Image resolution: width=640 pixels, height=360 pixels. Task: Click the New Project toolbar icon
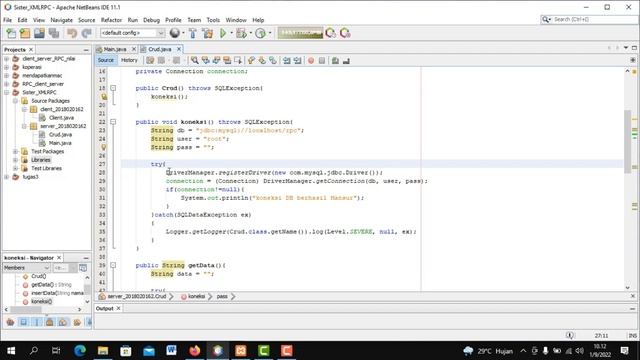coord(25,33)
